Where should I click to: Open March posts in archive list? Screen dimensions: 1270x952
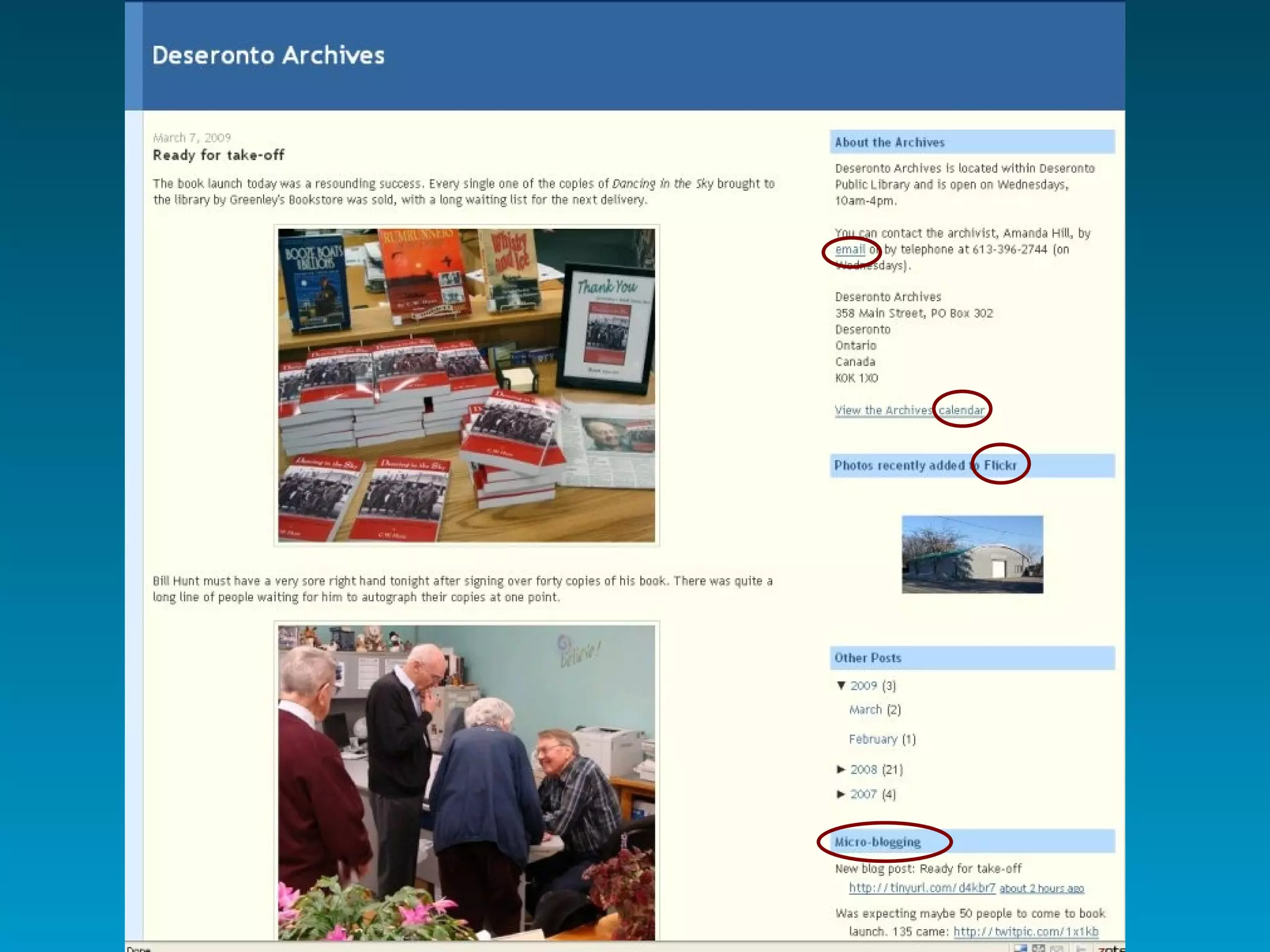(x=865, y=710)
